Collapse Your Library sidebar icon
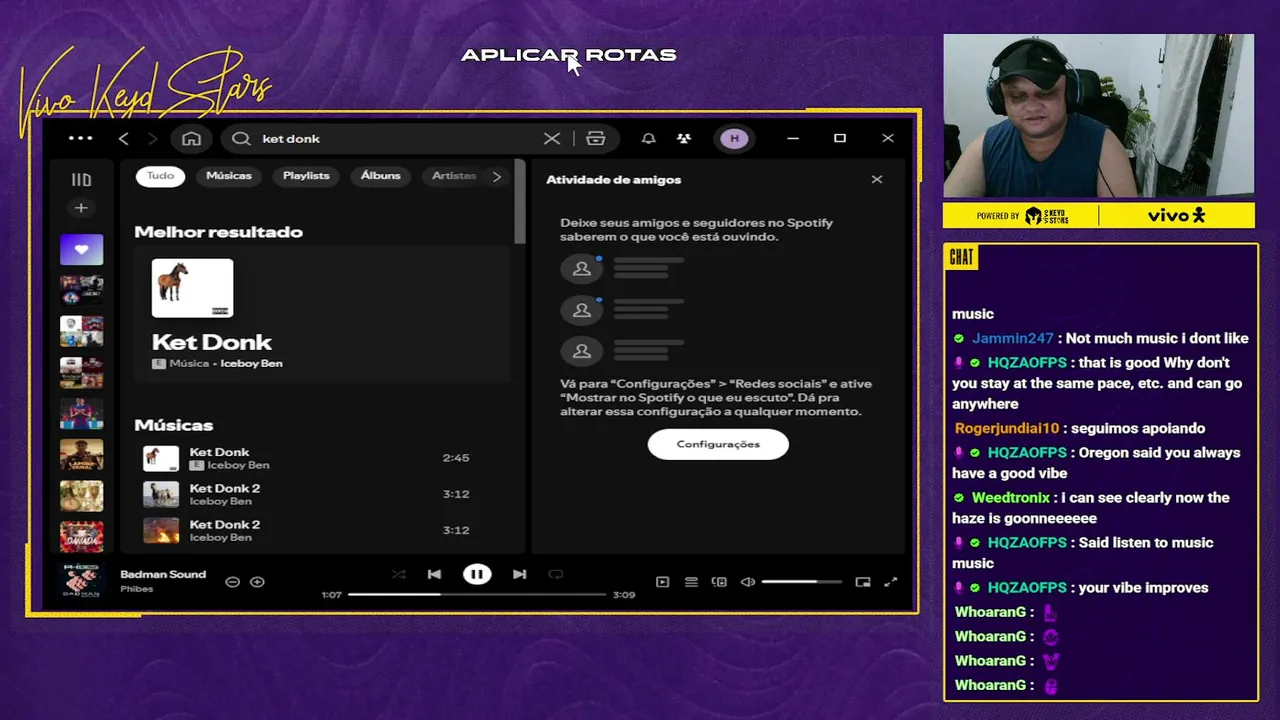The width and height of the screenshot is (1280, 720). pyautogui.click(x=81, y=180)
